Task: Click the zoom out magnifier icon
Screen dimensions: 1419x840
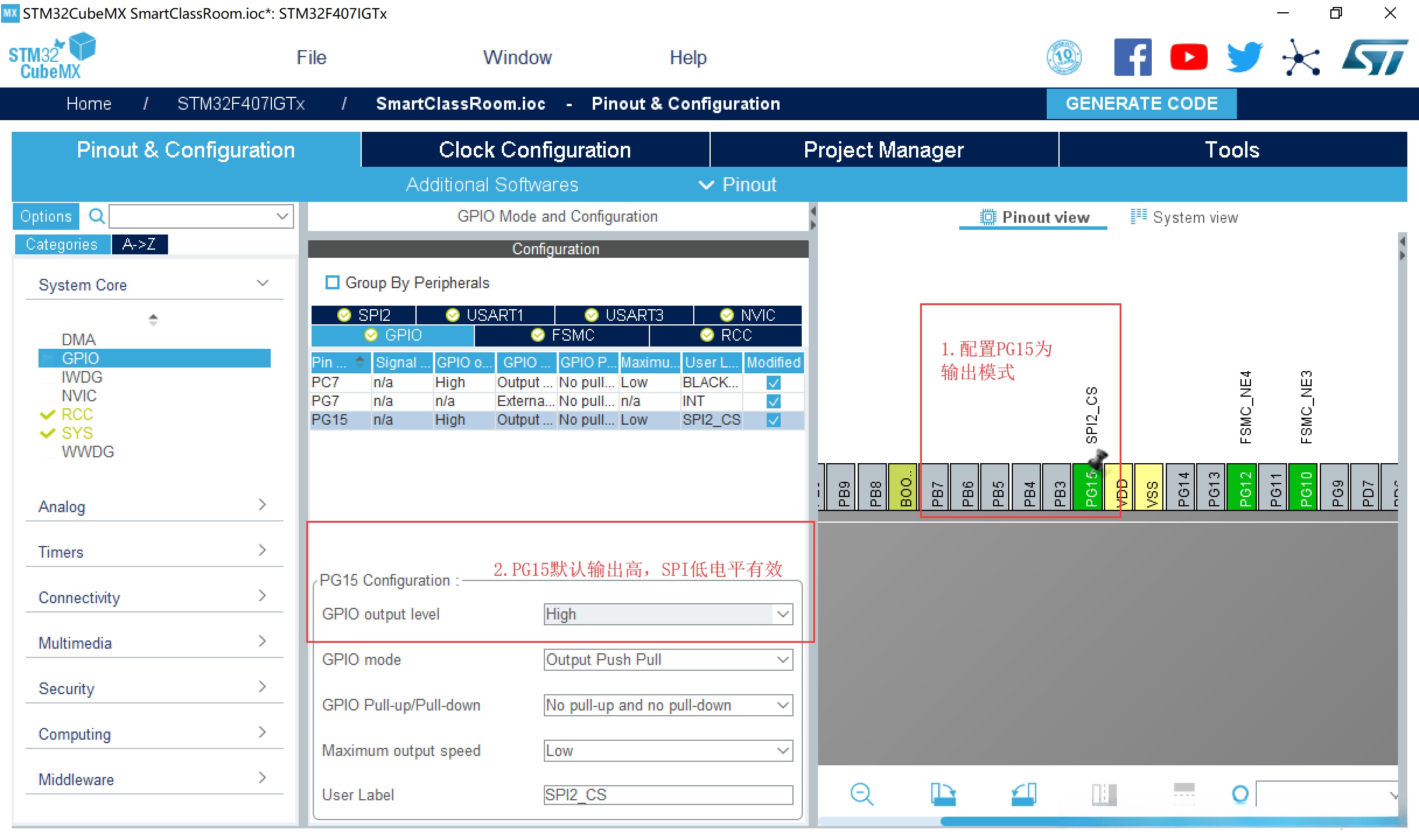Action: (862, 794)
